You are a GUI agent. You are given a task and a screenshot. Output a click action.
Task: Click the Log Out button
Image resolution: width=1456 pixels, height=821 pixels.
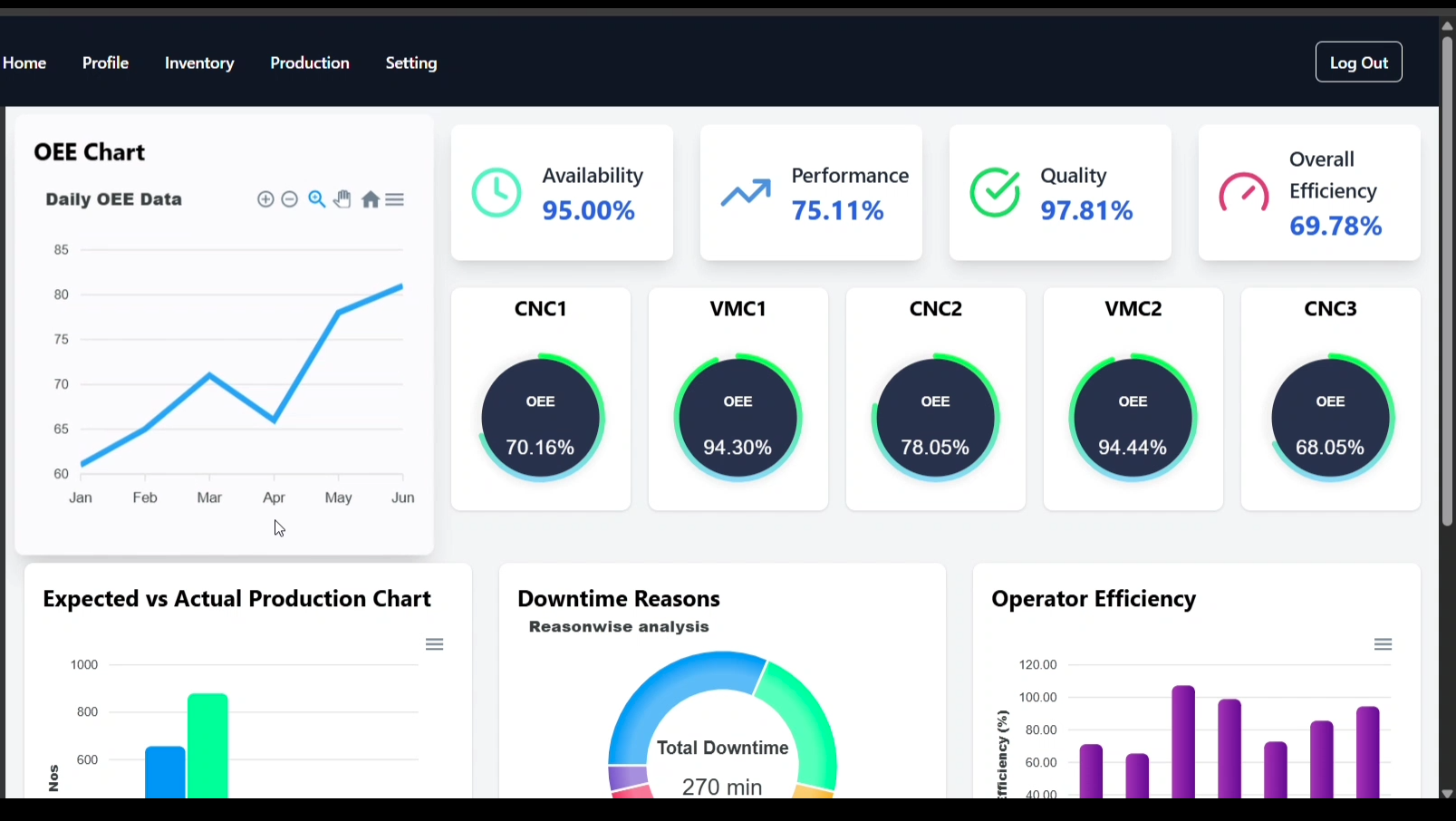(1358, 62)
